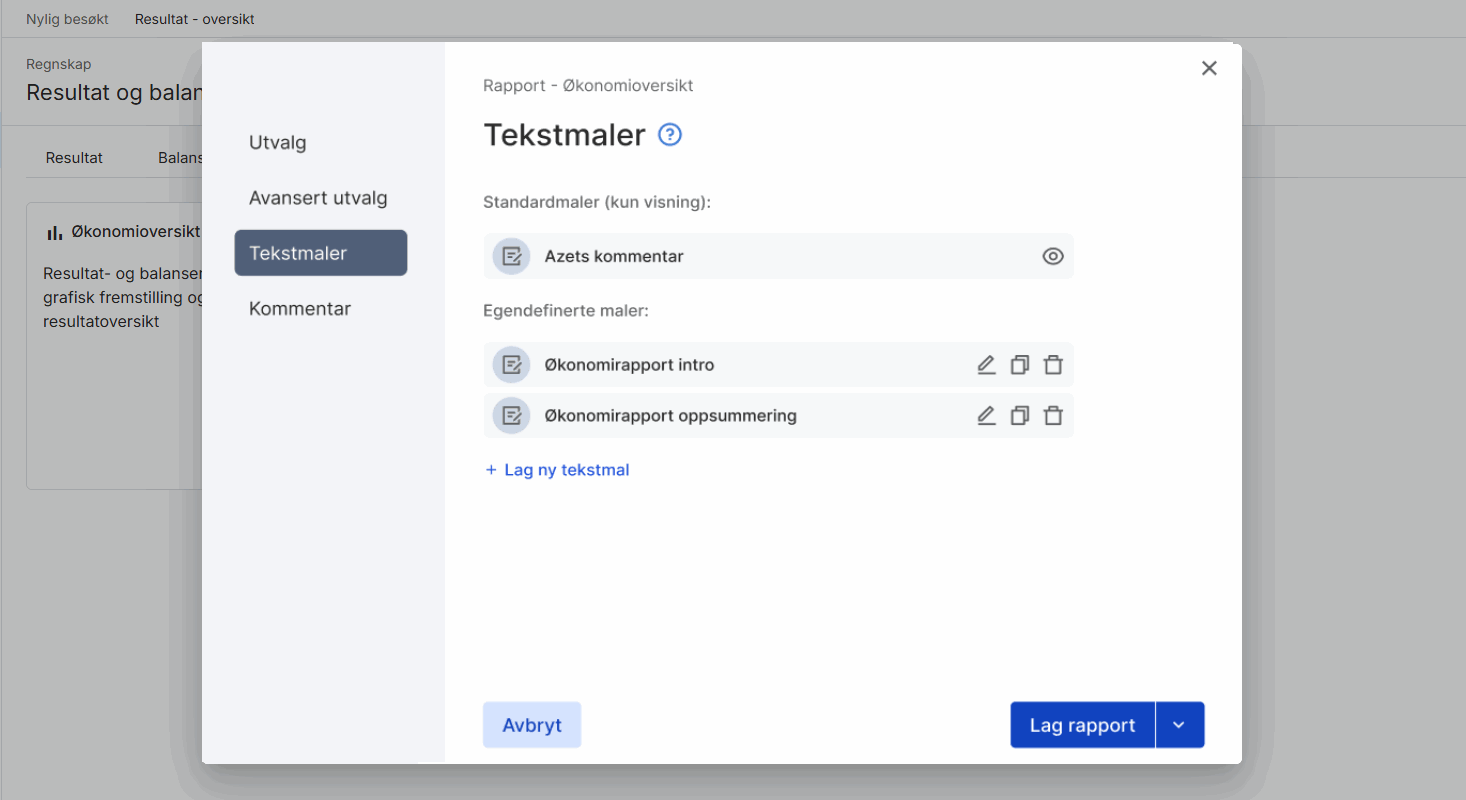Click the bar chart icon on Økonomioversikt card
Viewport: 1466px width, 800px height.
coord(54,232)
